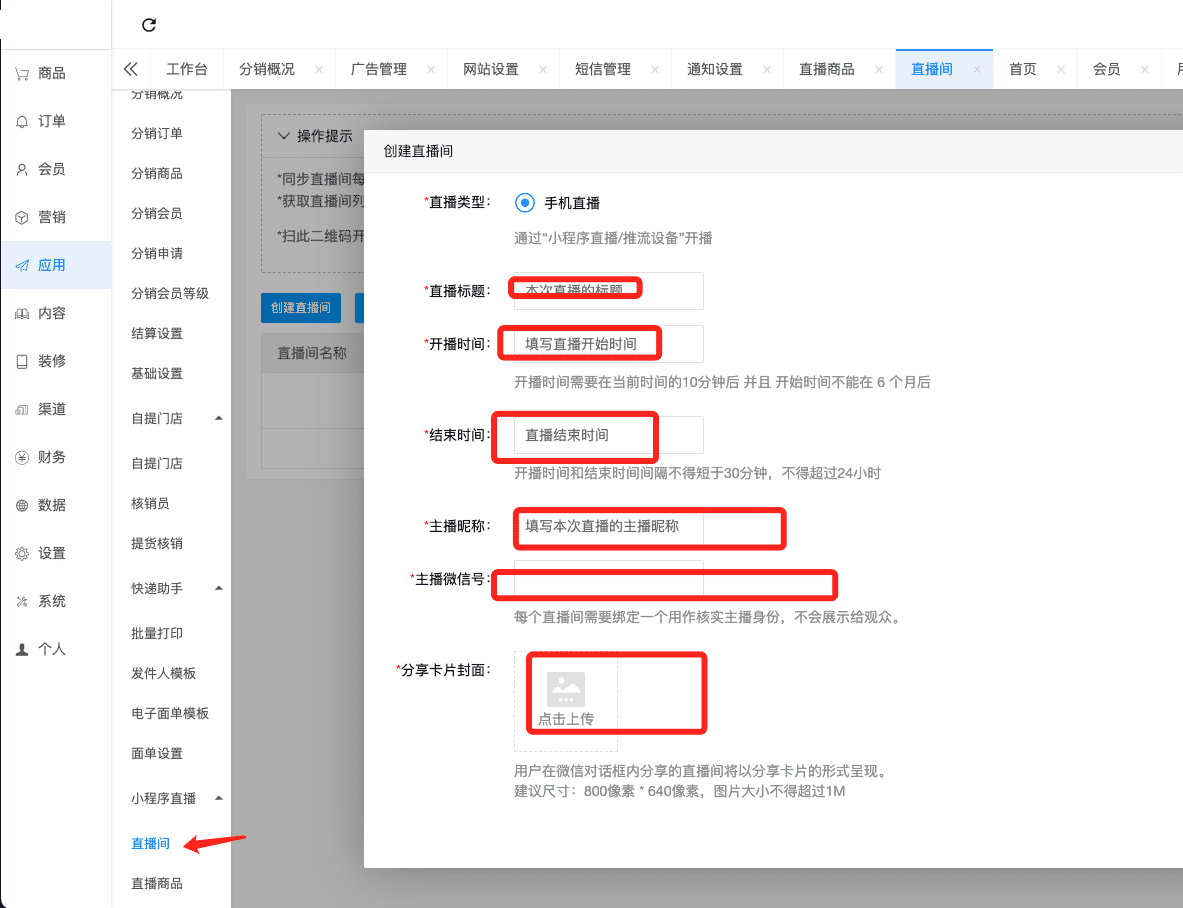Collapse the 操作提示 panel
The height and width of the screenshot is (908, 1183).
click(x=284, y=136)
